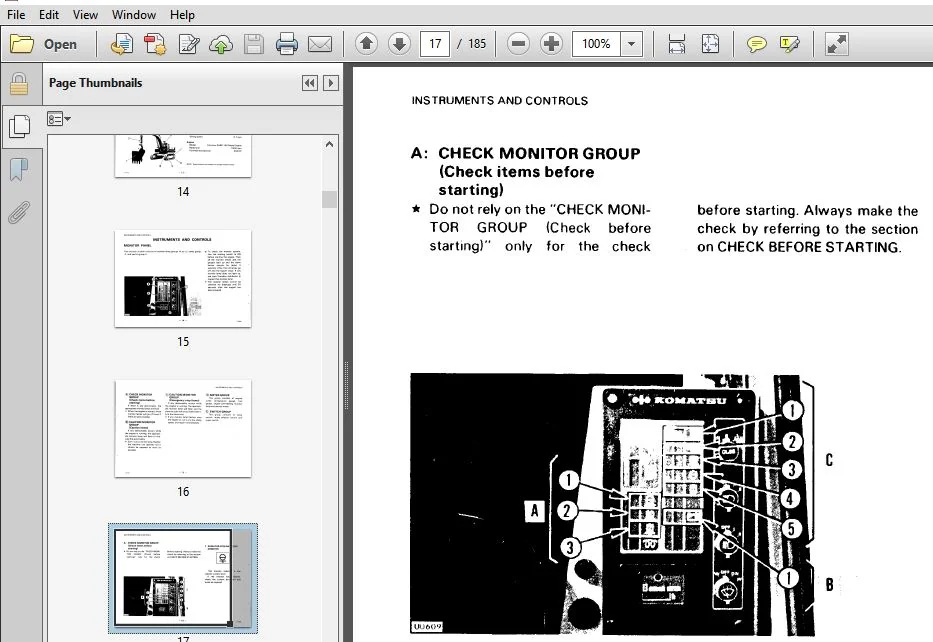Viewport: 933px width, 642px height.
Task: Click the upload to cloud icon
Action: (x=221, y=44)
